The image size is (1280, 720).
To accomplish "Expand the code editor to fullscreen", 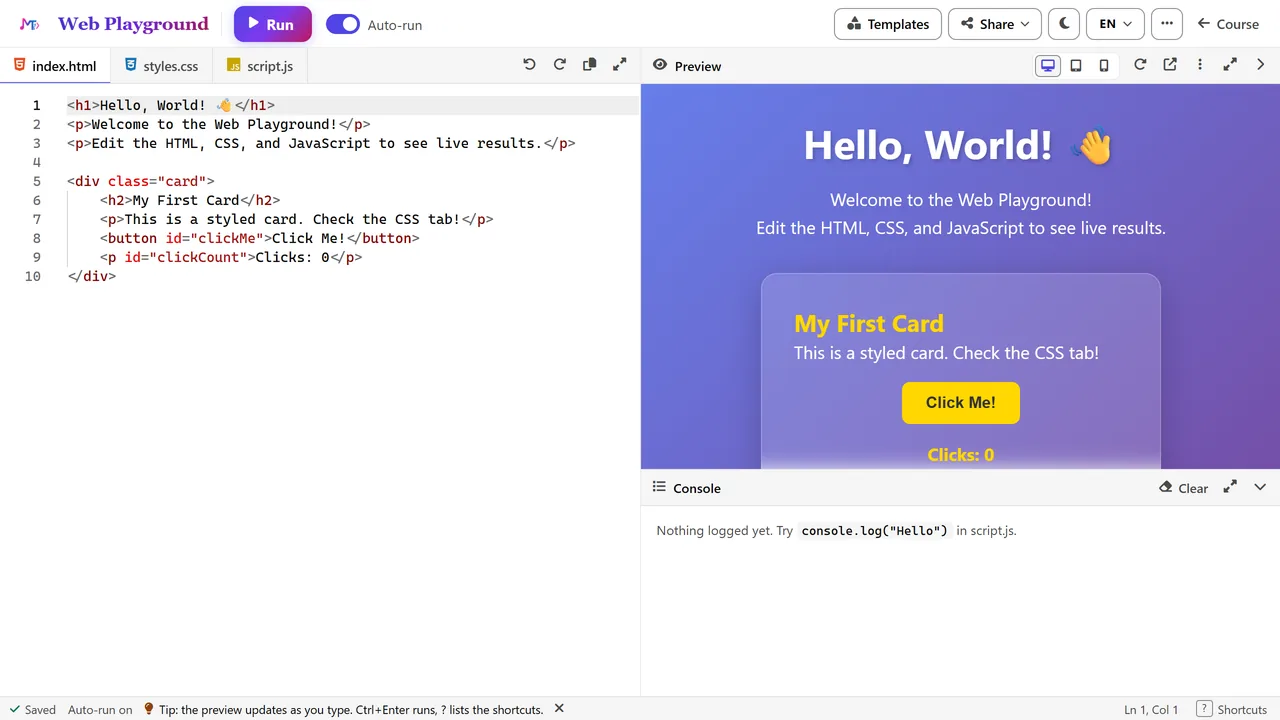I will tap(620, 65).
